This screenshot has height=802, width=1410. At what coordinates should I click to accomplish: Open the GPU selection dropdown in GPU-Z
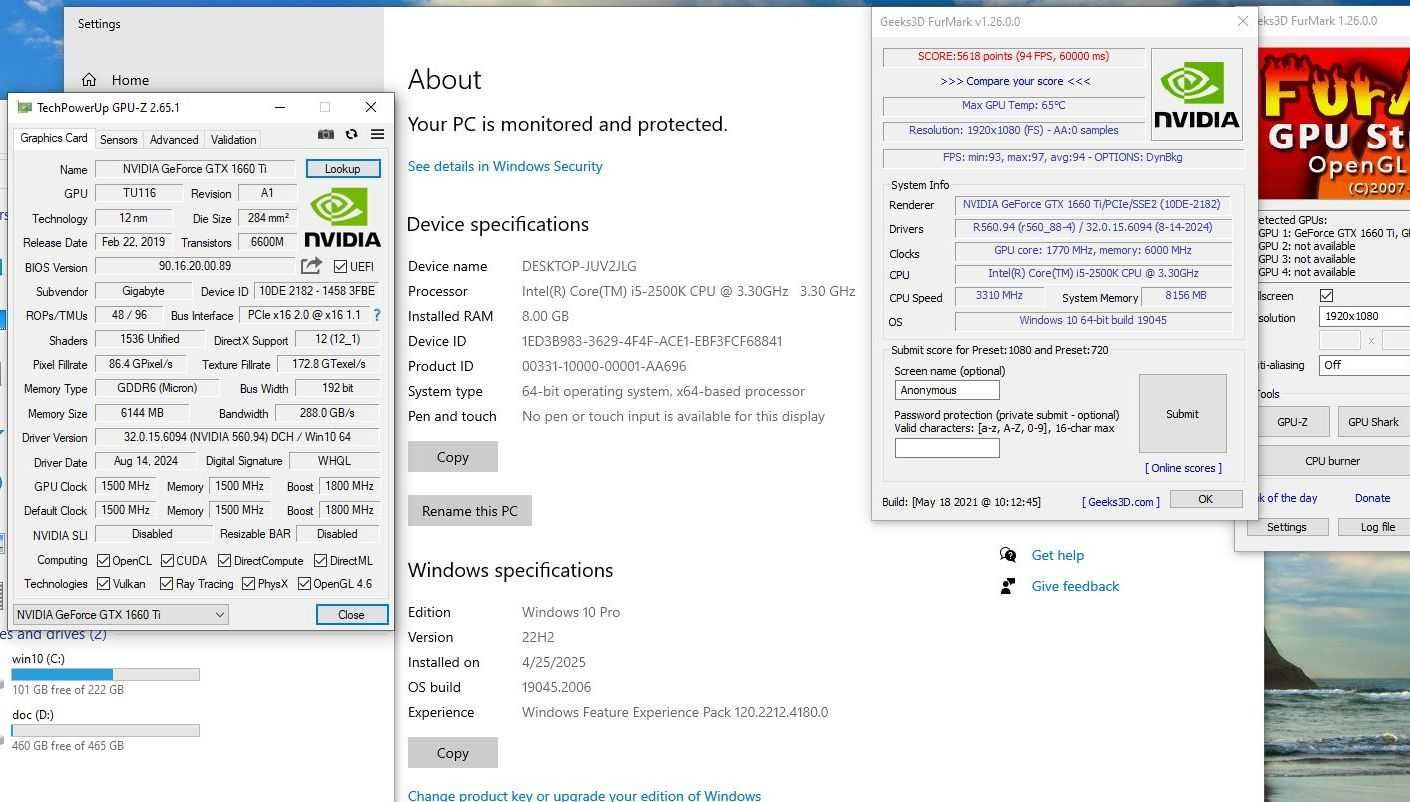tap(121, 615)
